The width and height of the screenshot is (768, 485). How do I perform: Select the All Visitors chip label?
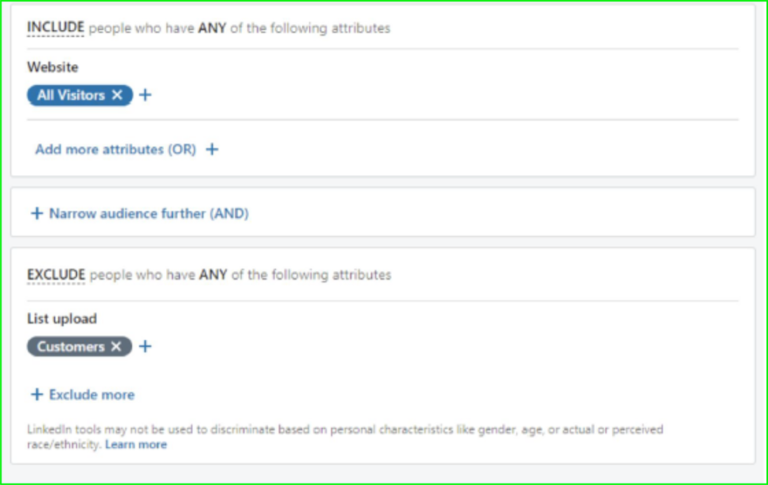[71, 95]
